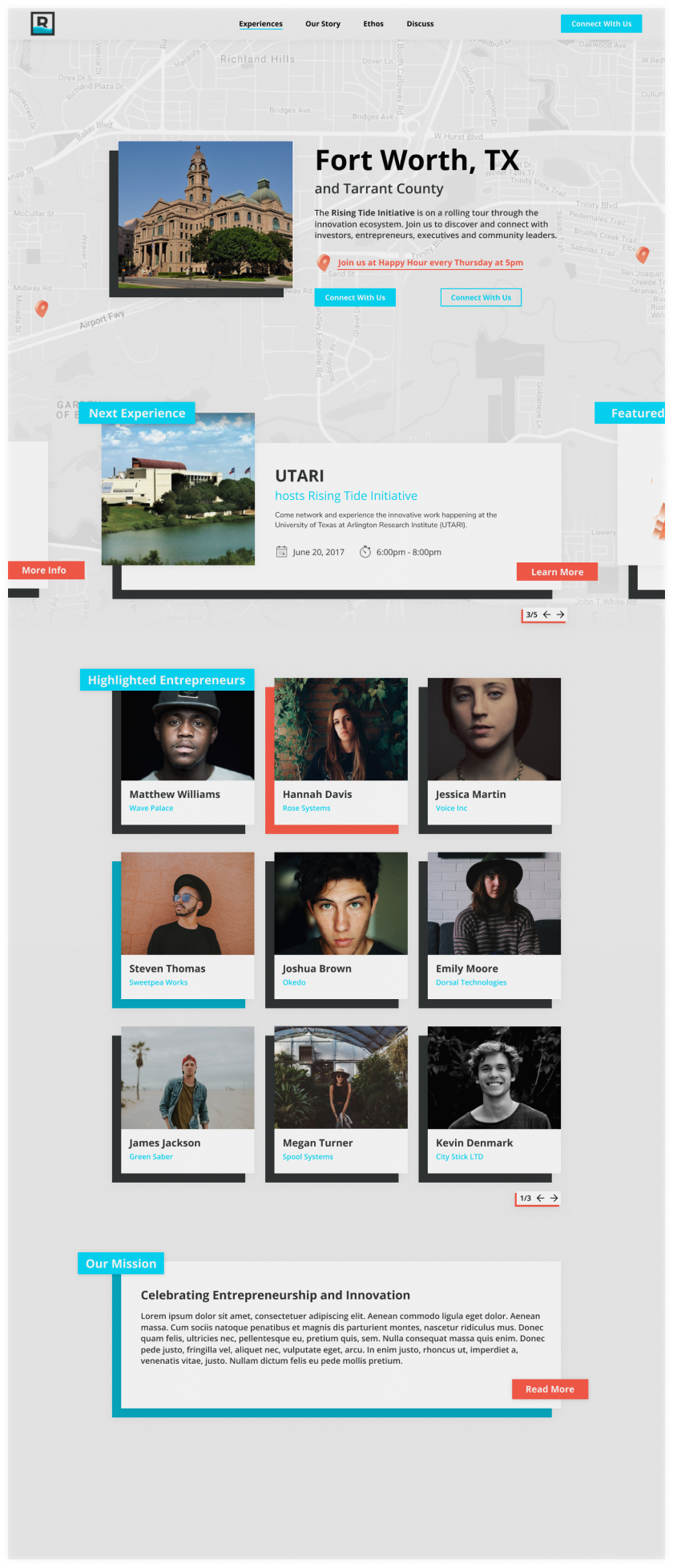Open the Ethos nav item
The image size is (673, 1568).
[x=373, y=24]
